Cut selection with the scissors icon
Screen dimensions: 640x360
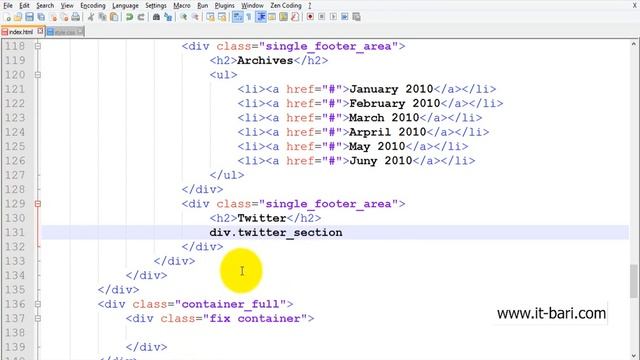pyautogui.click(x=91, y=17)
